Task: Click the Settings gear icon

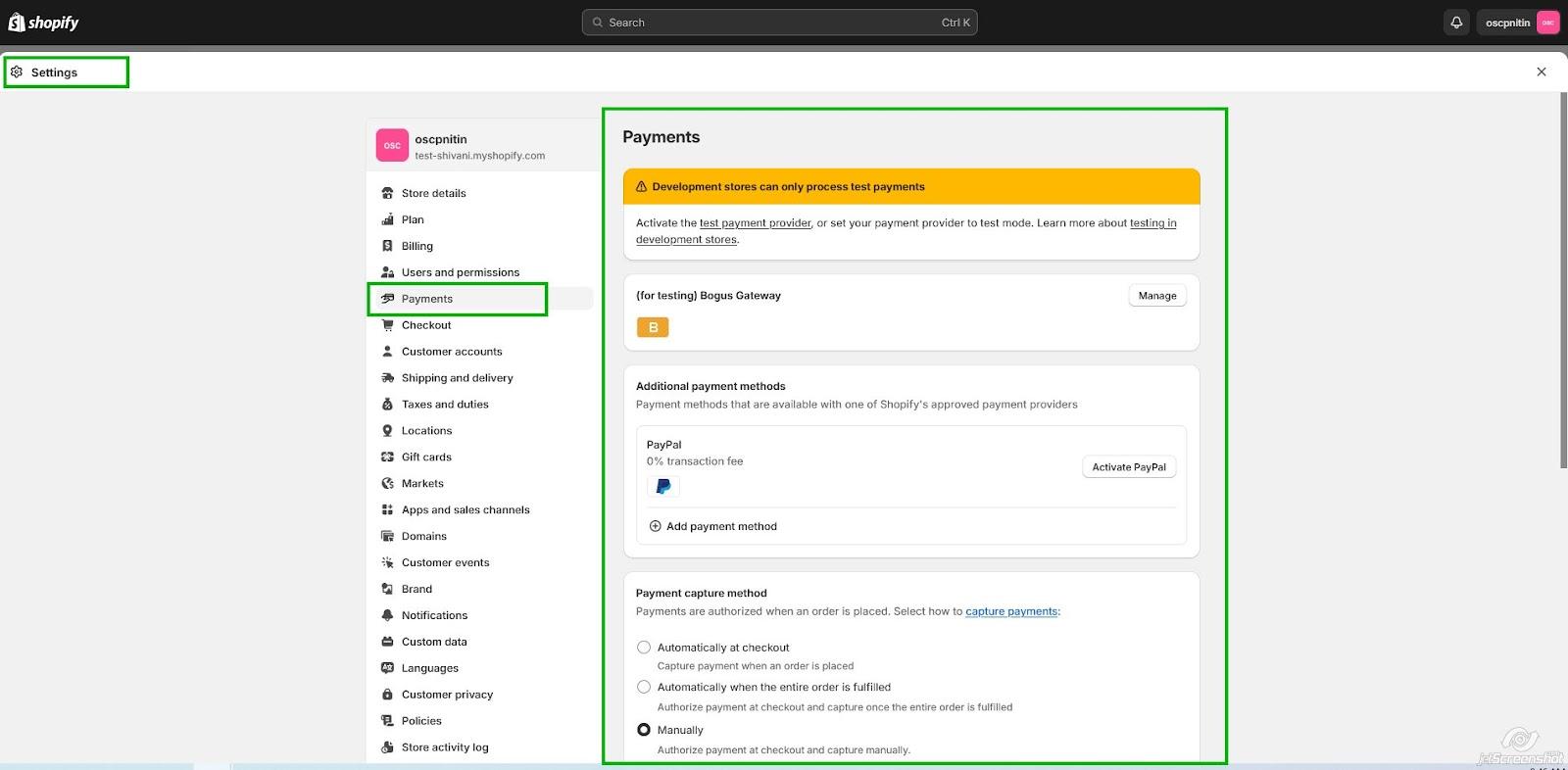Action: coord(17,72)
